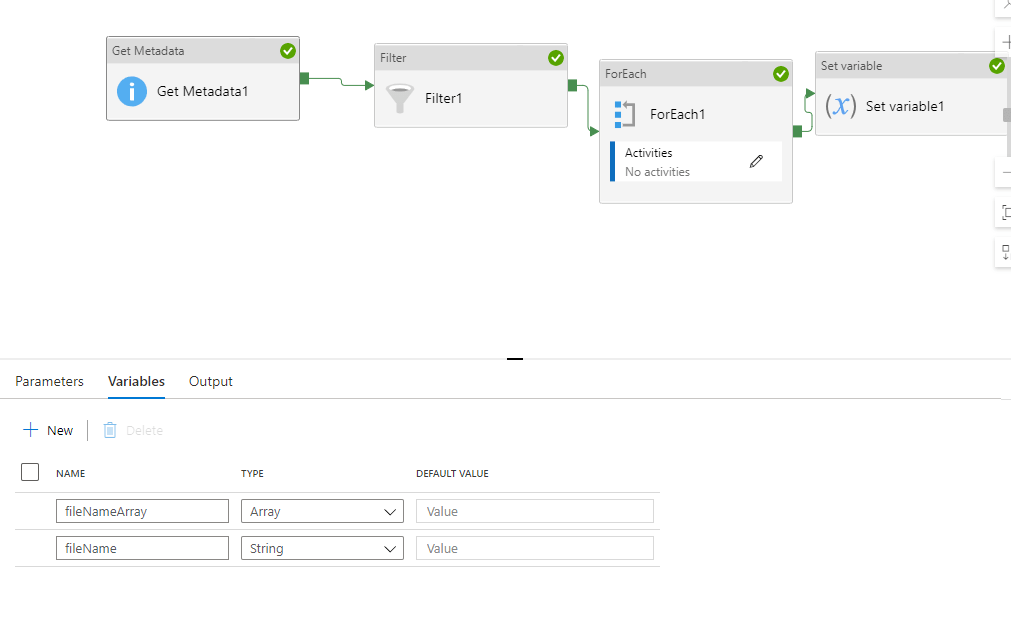The height and width of the screenshot is (620, 1011).
Task: Click the New variable button
Action: point(48,430)
